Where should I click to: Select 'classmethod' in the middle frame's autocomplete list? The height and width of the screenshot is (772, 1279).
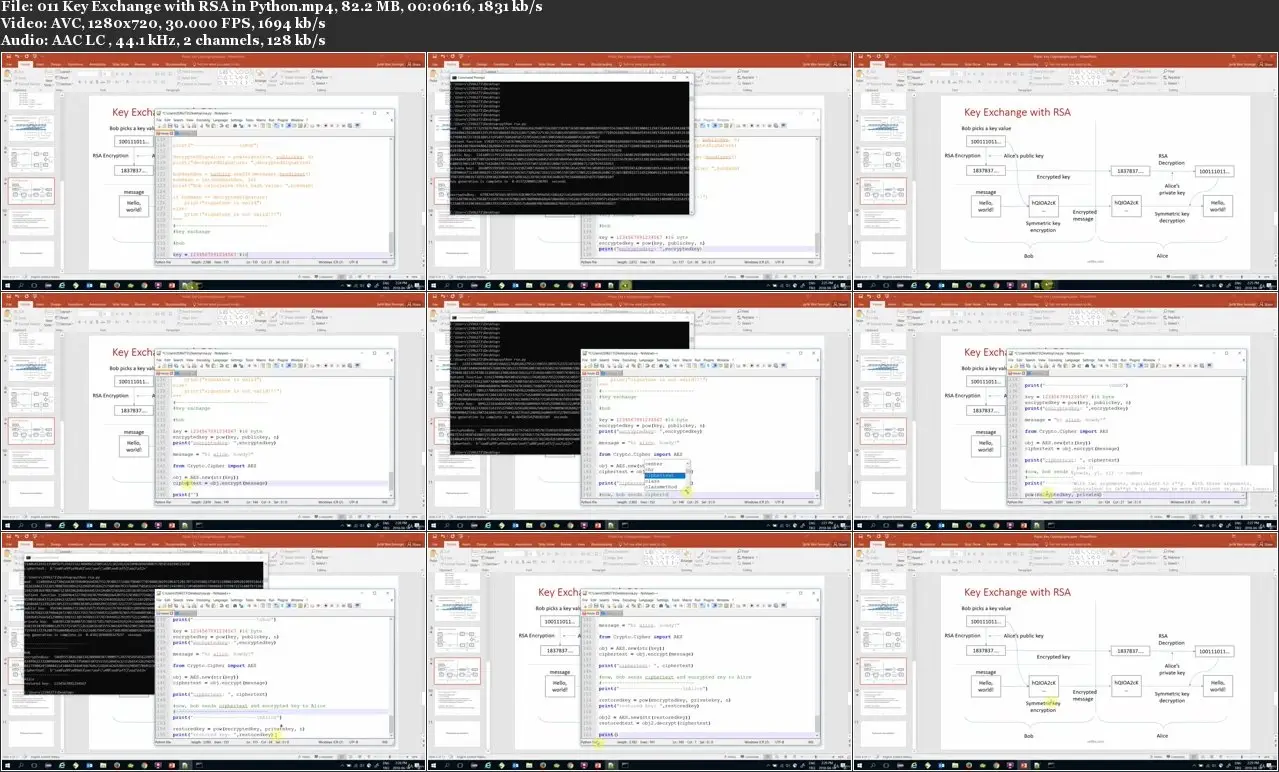(x=661, y=487)
